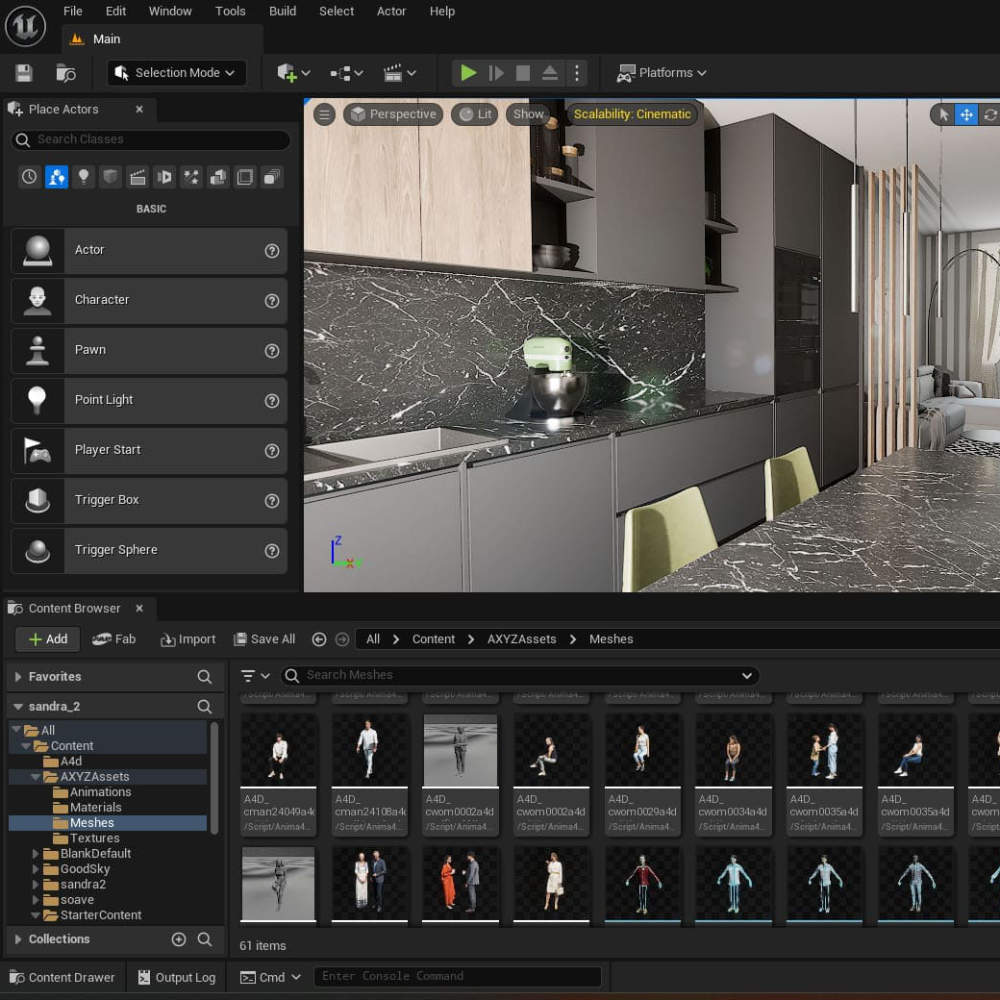Click the Cinematic category clapperboard icon
1000x1000 pixels.
(138, 177)
